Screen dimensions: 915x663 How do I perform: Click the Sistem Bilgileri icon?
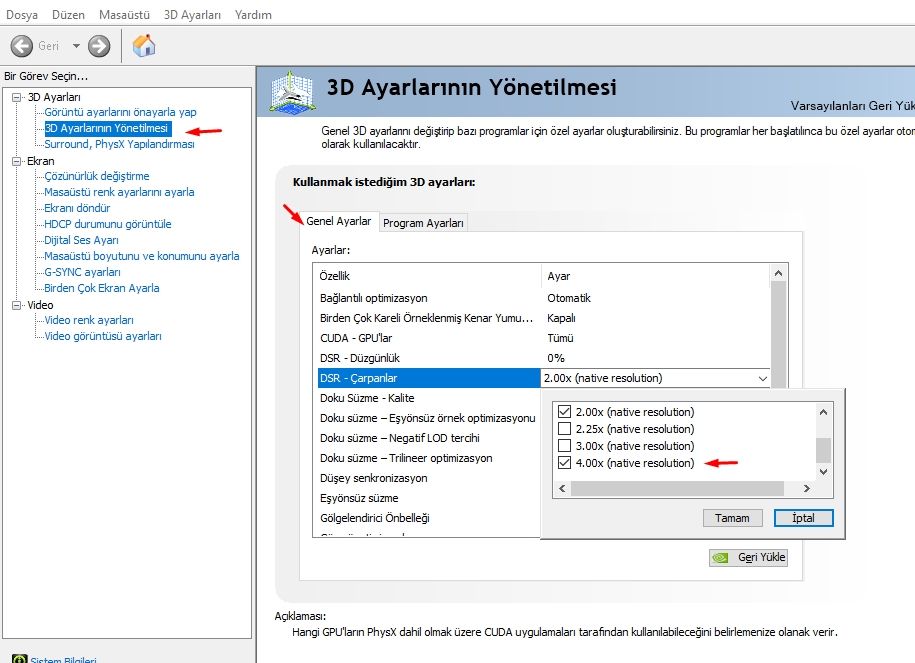pos(20,659)
